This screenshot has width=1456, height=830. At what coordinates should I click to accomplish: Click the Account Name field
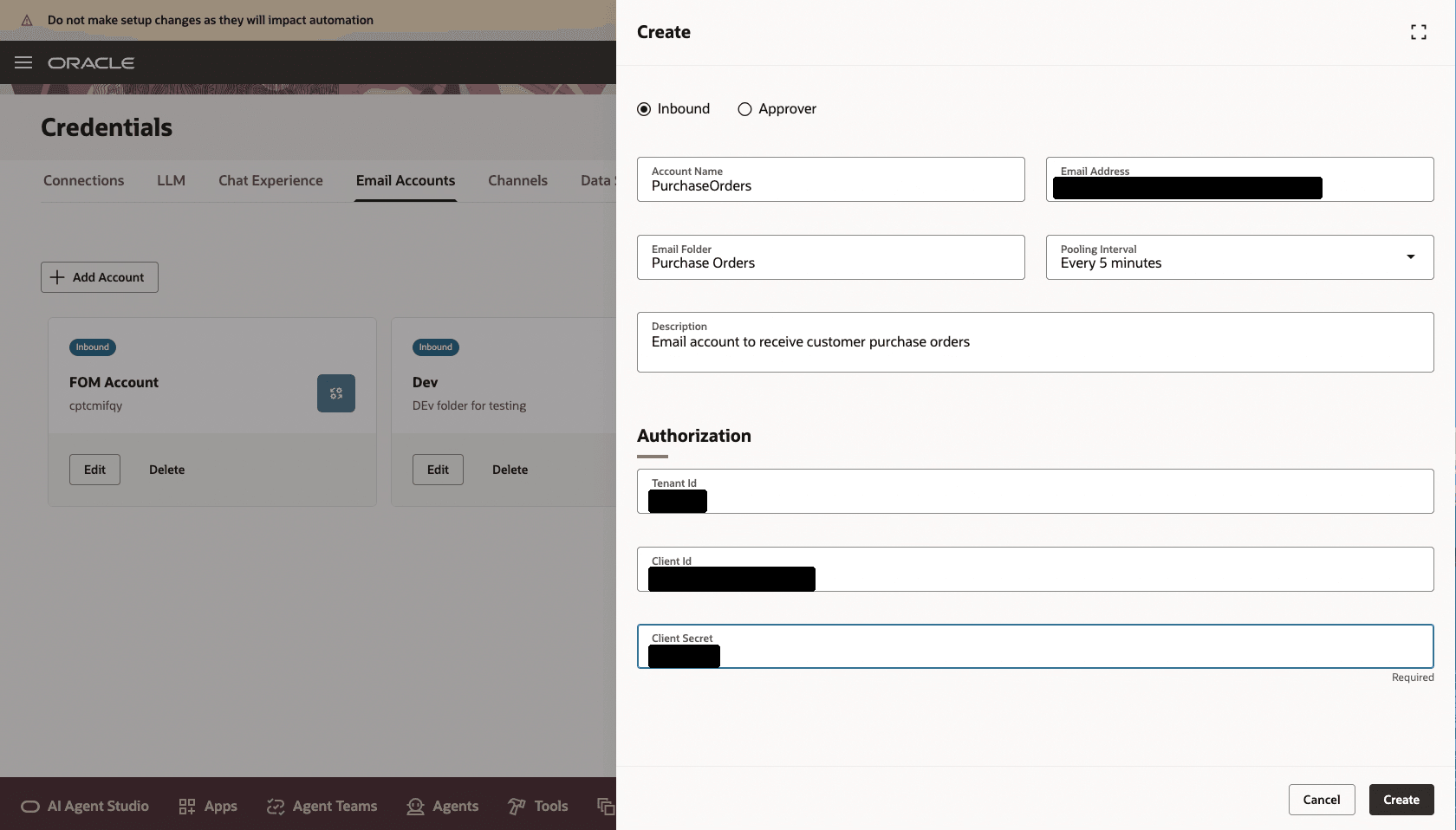point(830,179)
